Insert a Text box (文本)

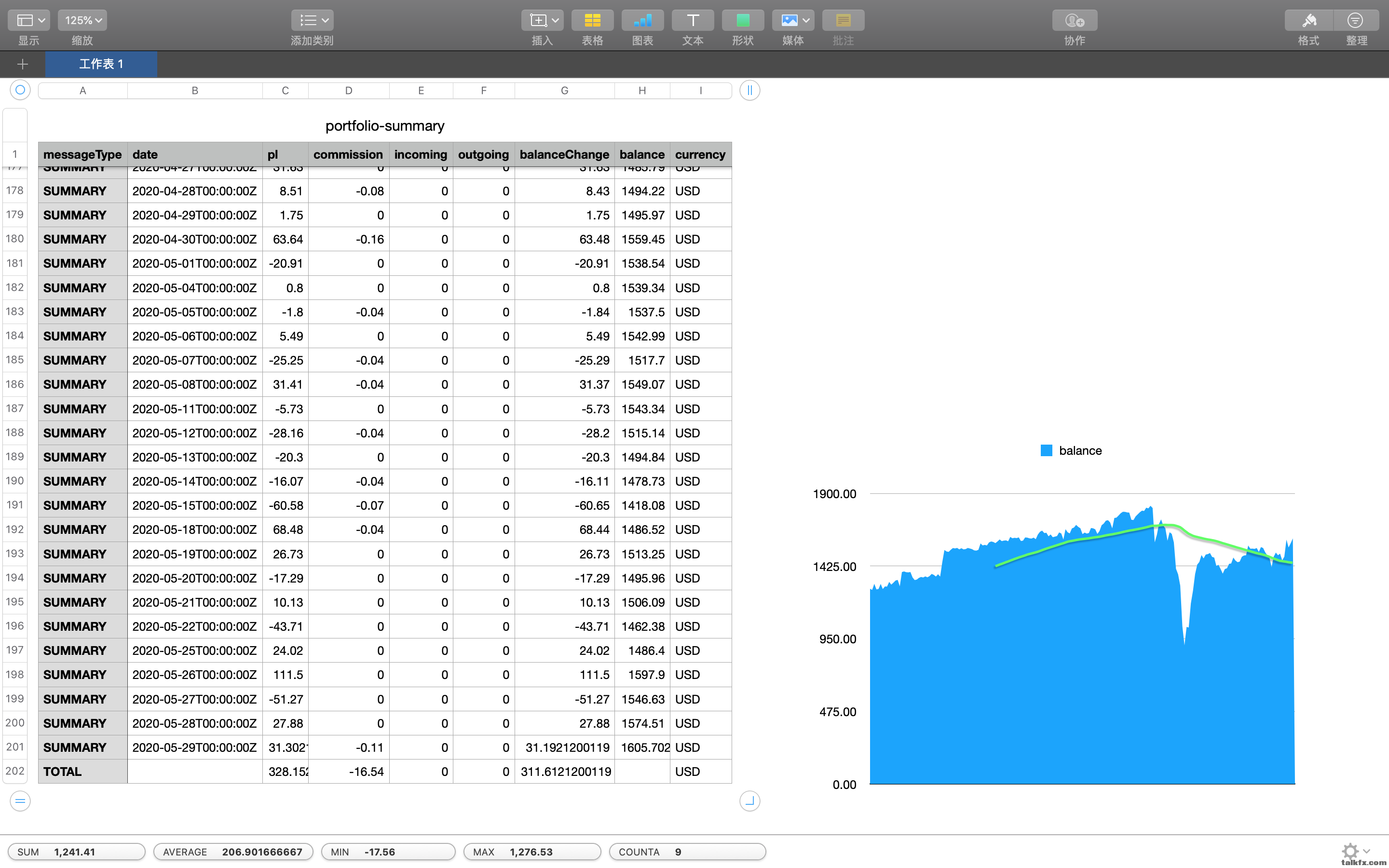pyautogui.click(x=693, y=21)
